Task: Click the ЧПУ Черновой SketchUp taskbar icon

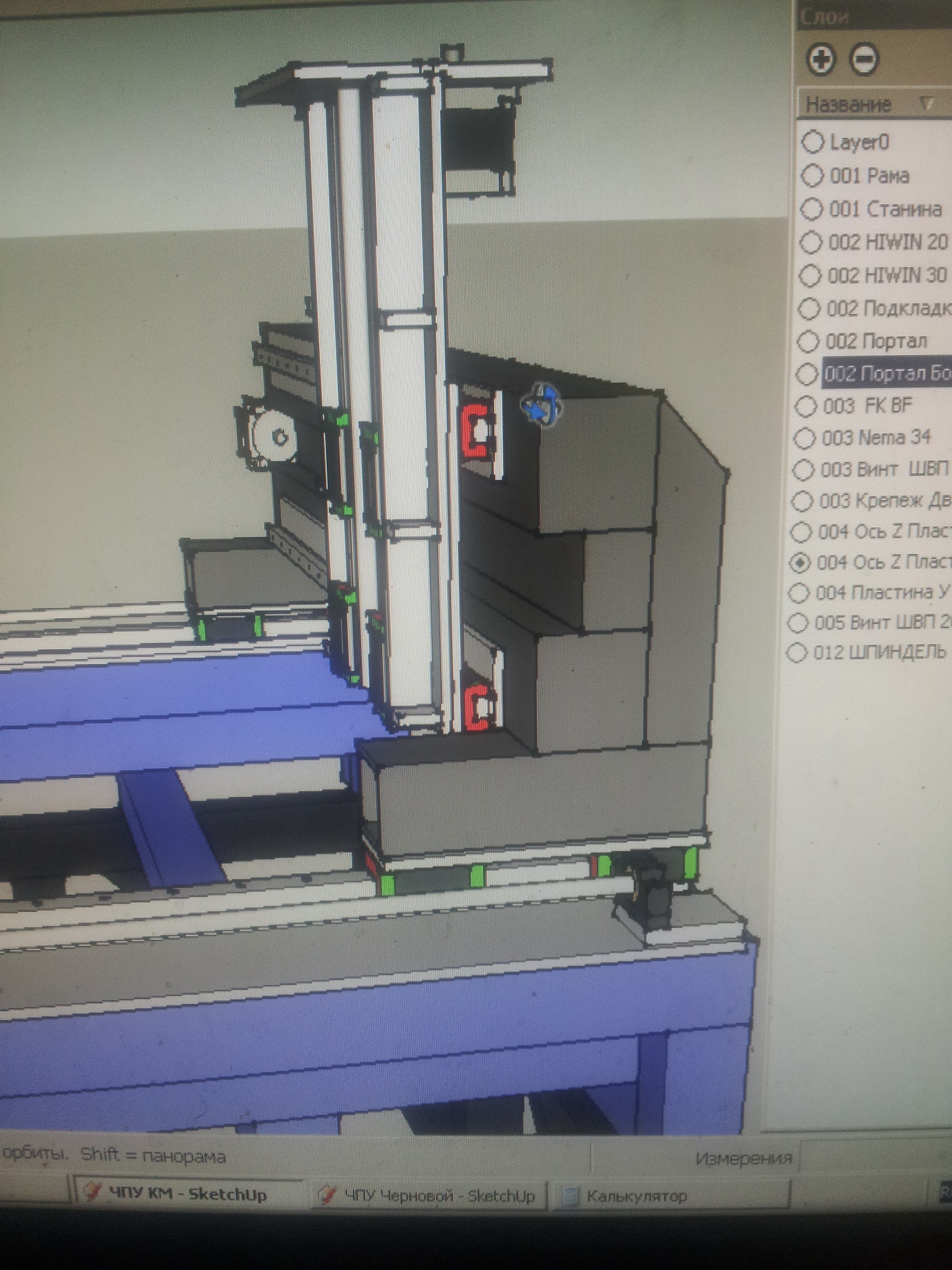Action: tap(329, 1195)
